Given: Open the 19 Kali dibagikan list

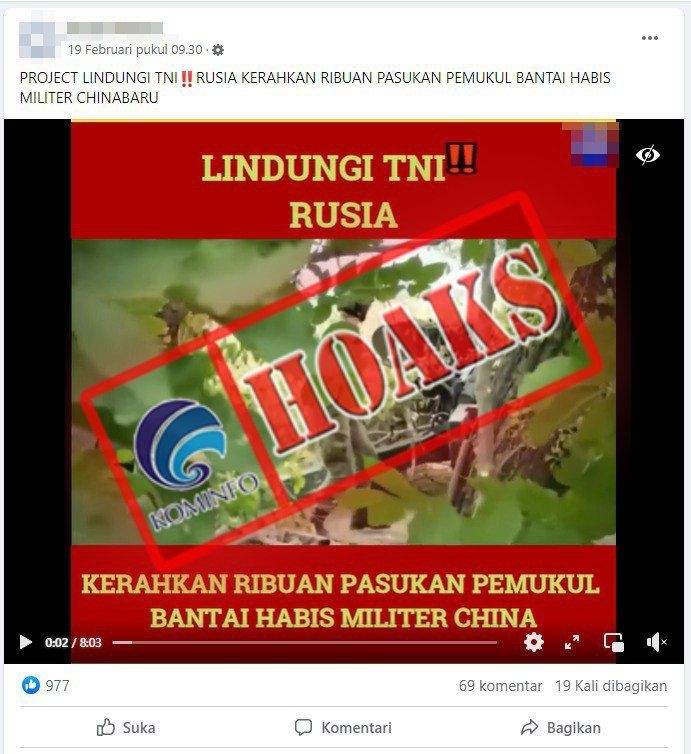Looking at the screenshot, I should tap(611, 686).
